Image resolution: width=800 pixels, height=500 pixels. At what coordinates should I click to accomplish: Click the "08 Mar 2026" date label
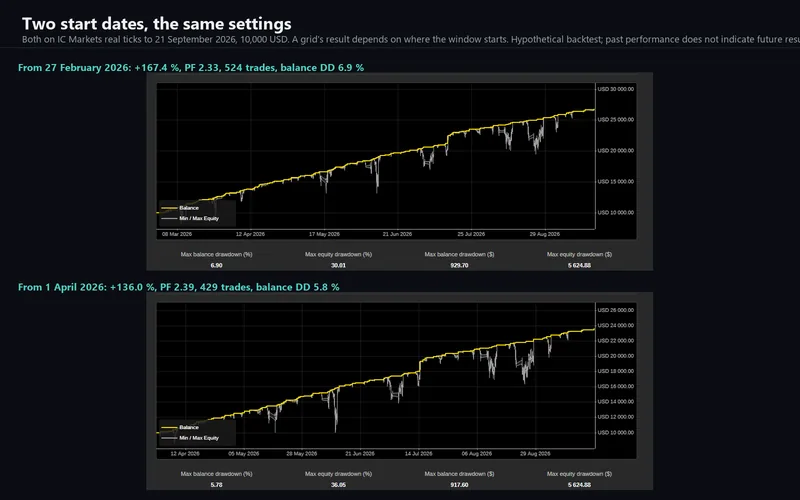[x=177, y=234]
